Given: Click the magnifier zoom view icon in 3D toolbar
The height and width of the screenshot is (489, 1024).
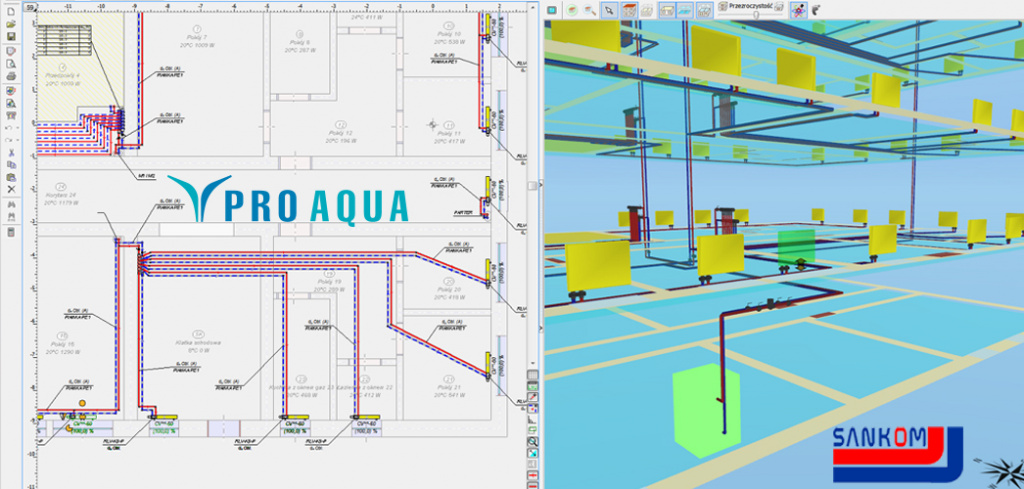Looking at the screenshot, I should tap(590, 10).
